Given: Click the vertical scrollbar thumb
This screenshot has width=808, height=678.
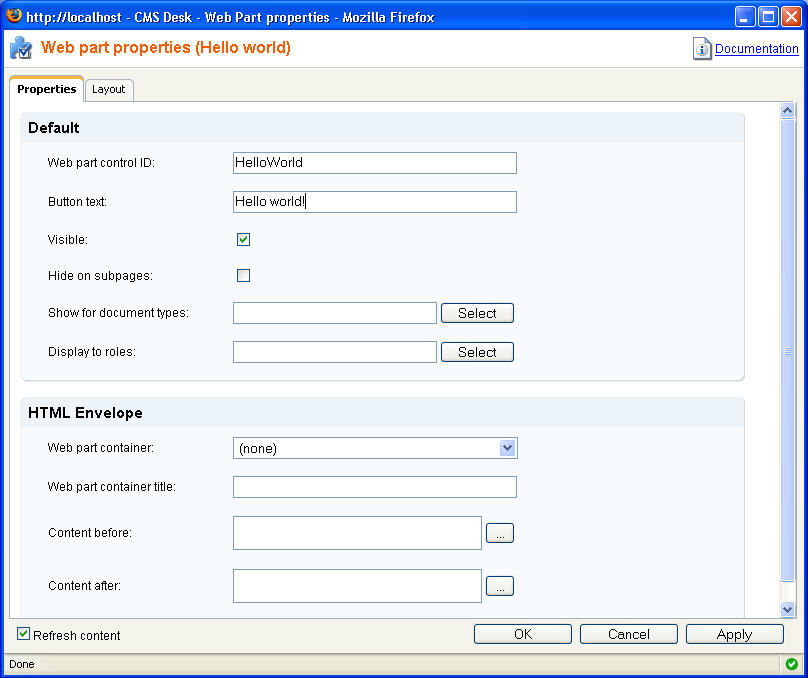Looking at the screenshot, I should 787,350.
